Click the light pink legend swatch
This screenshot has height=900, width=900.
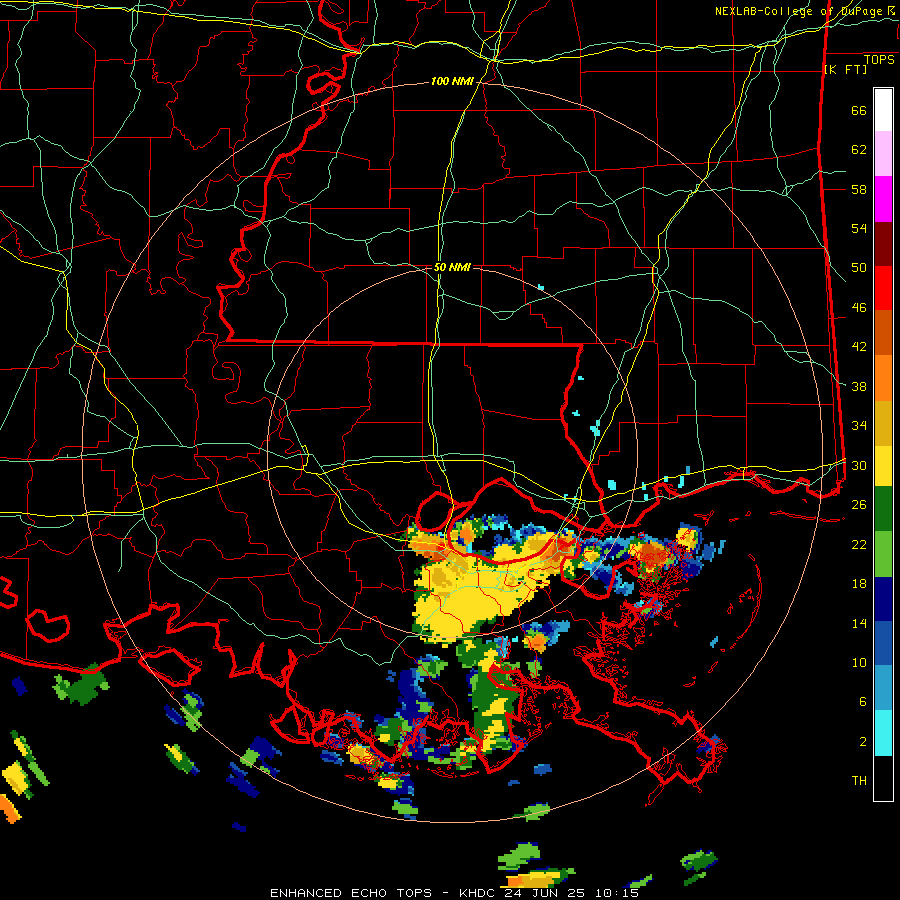pos(883,153)
